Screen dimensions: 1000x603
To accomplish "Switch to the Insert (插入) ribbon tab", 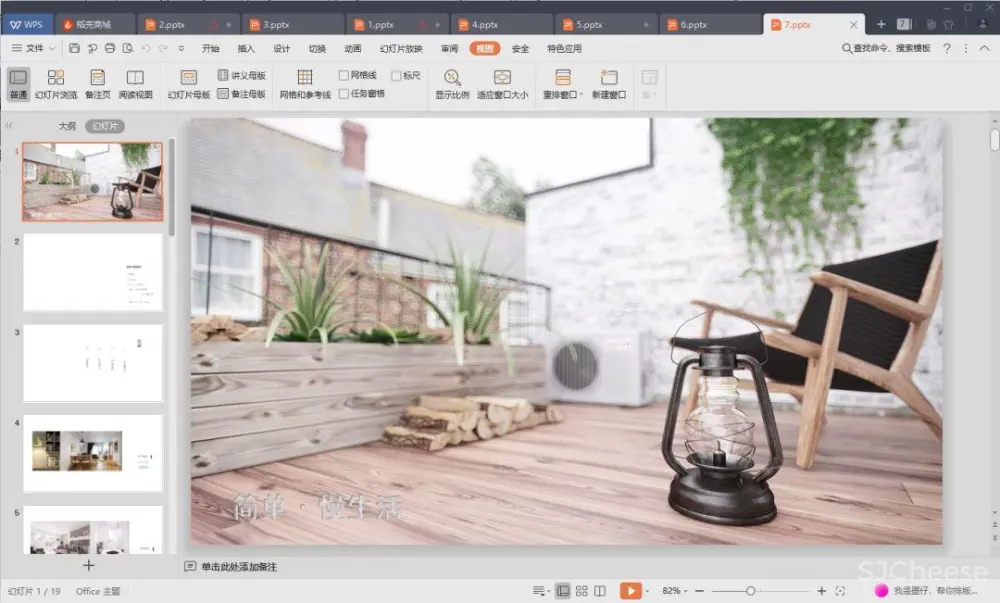I will coord(246,48).
